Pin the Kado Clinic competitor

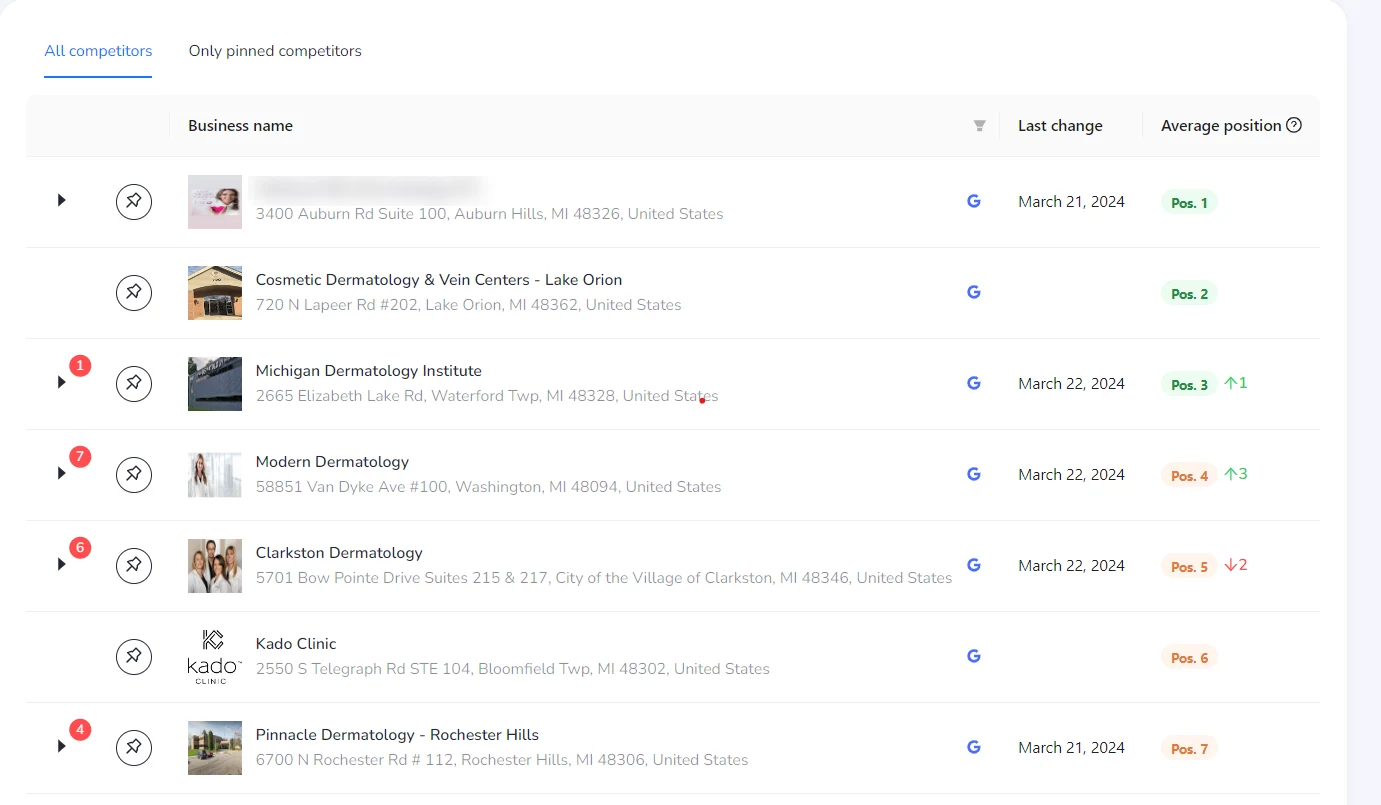[x=134, y=657]
